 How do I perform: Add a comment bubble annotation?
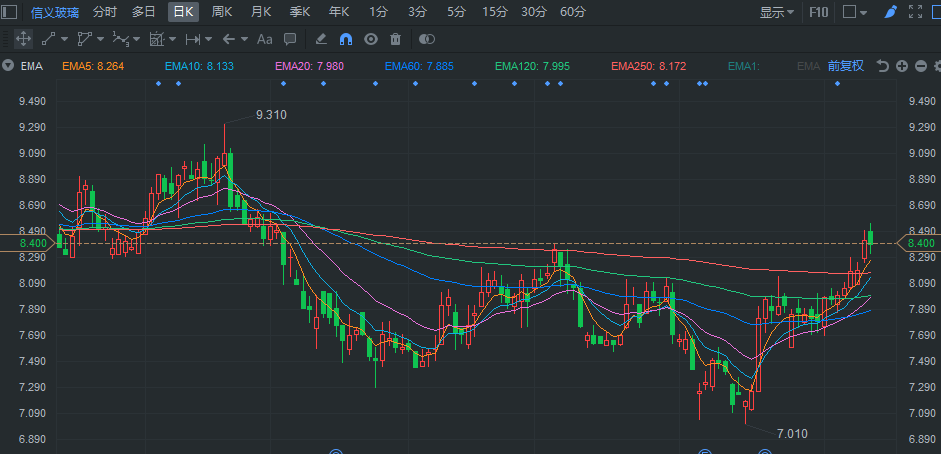(x=290, y=39)
